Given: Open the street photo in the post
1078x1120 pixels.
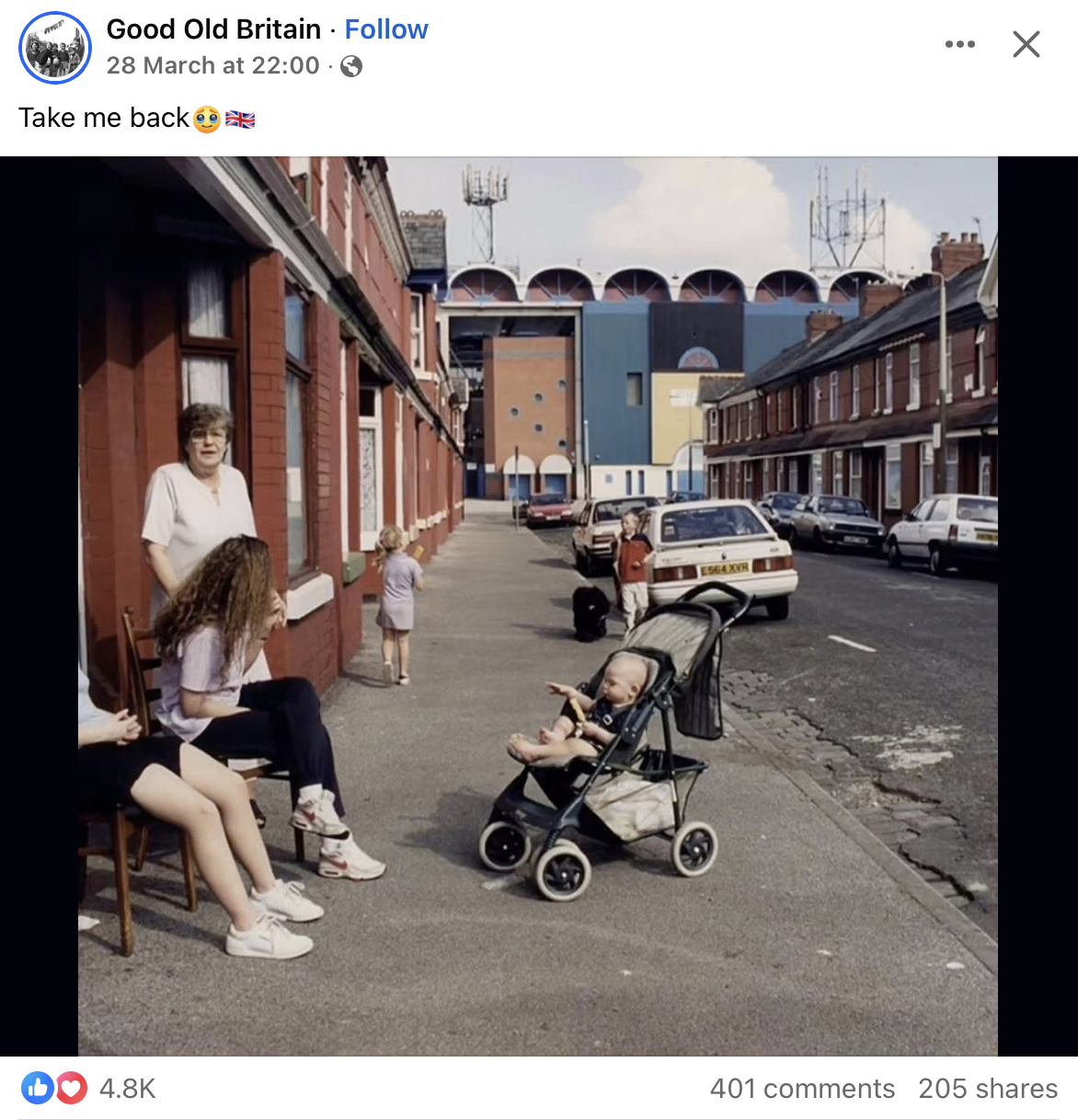Looking at the screenshot, I should click(x=538, y=606).
